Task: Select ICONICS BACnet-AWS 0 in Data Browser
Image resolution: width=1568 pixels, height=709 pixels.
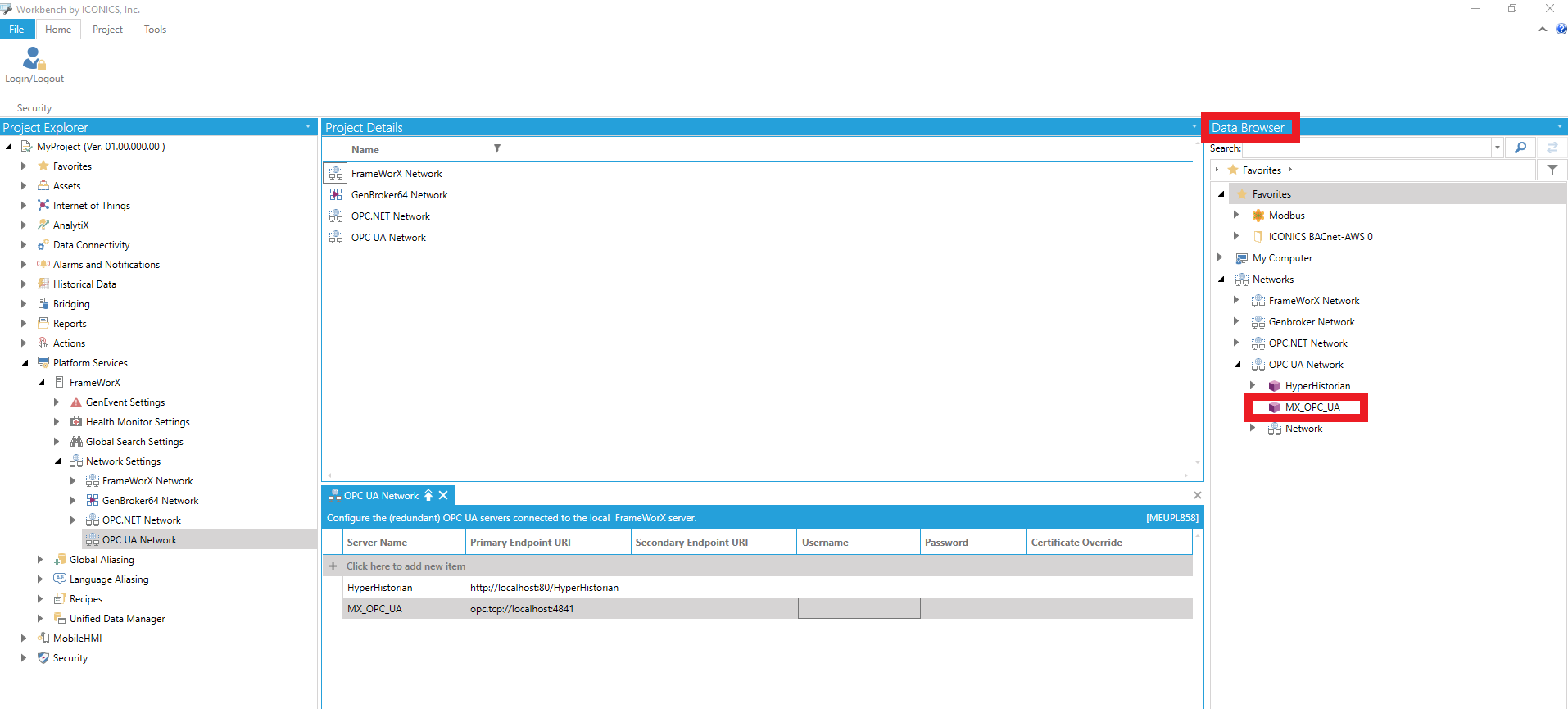Action: tap(1321, 237)
